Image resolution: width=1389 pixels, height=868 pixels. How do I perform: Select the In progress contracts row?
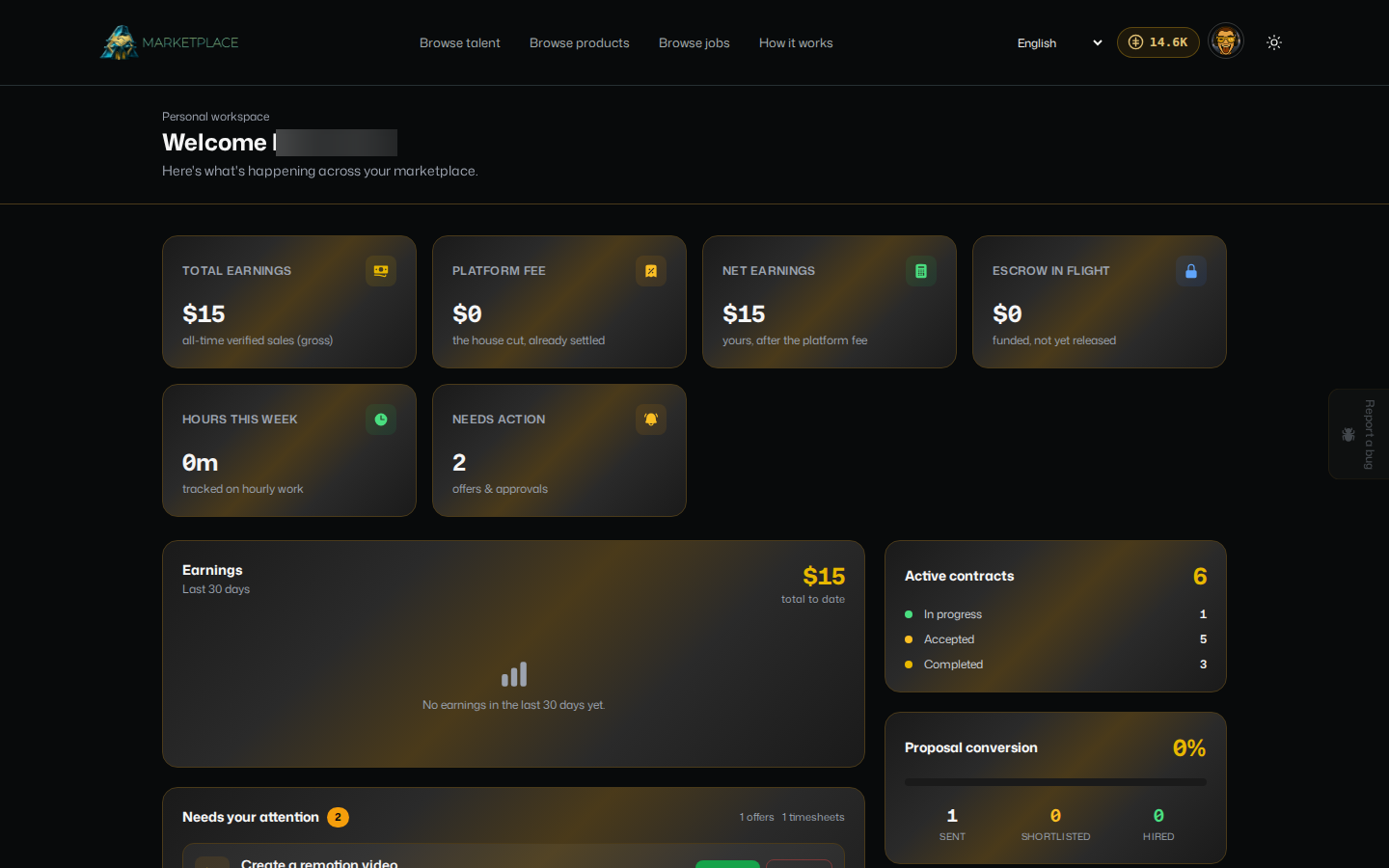click(1055, 614)
